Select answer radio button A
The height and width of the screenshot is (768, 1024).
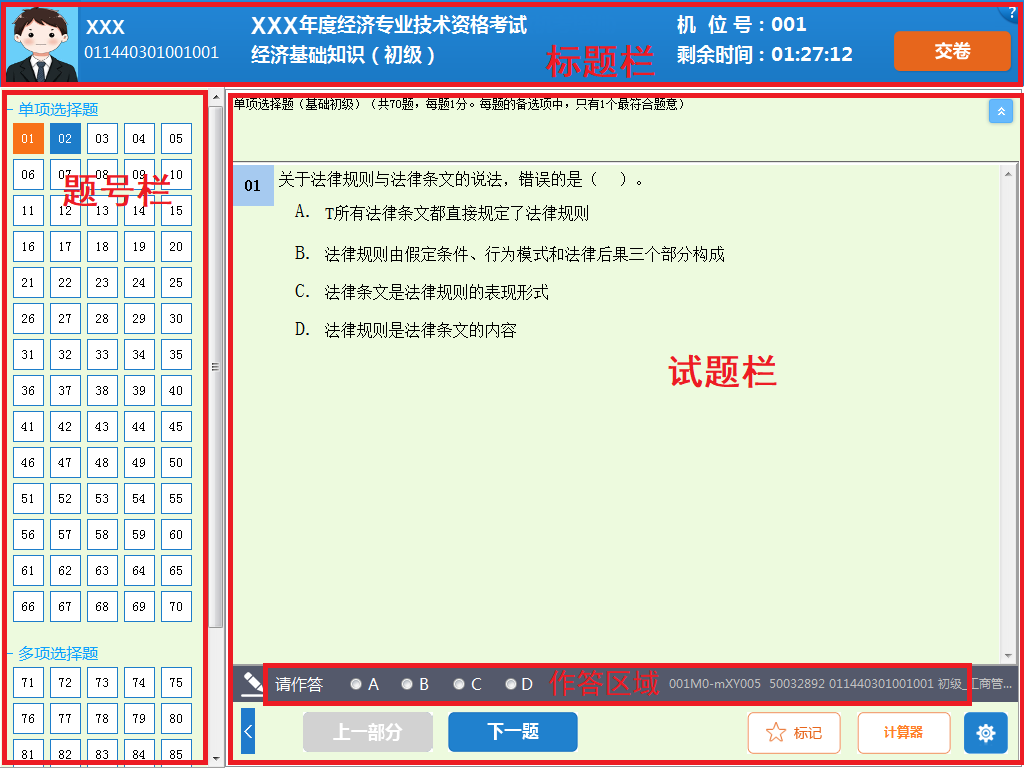coord(356,684)
